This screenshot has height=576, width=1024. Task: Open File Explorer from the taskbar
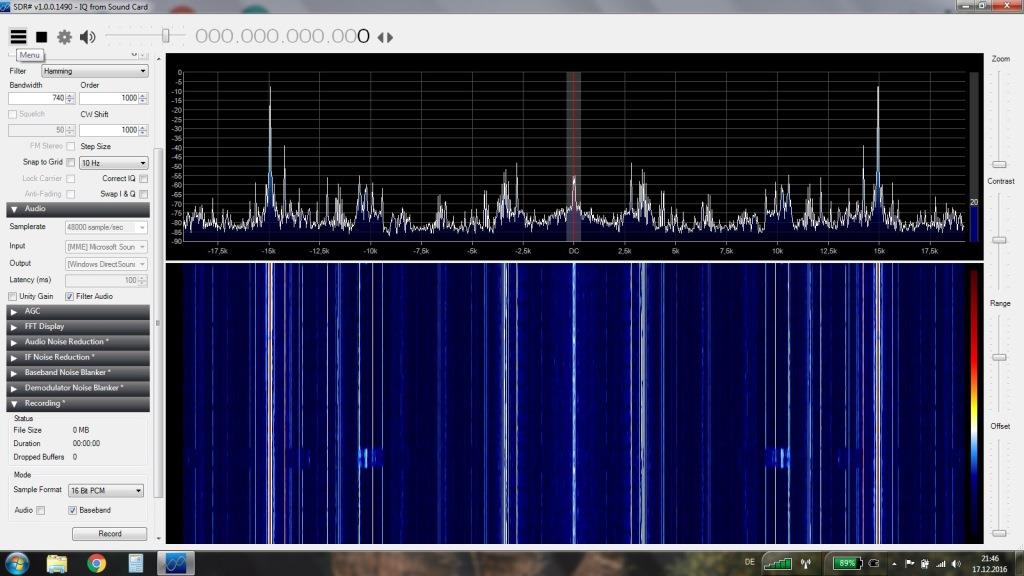click(57, 563)
